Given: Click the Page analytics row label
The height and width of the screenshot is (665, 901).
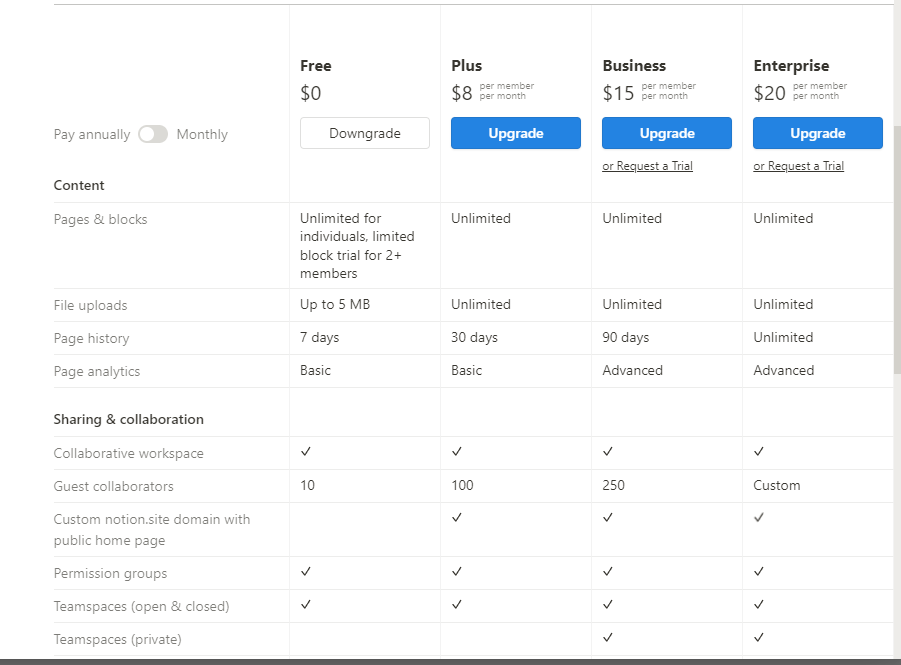Looking at the screenshot, I should tap(97, 371).
